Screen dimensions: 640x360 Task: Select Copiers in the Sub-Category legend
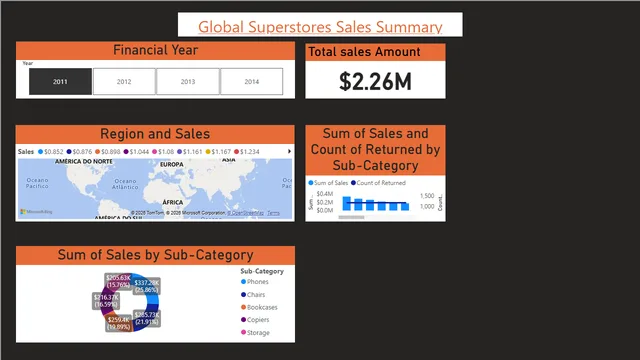tap(255, 320)
